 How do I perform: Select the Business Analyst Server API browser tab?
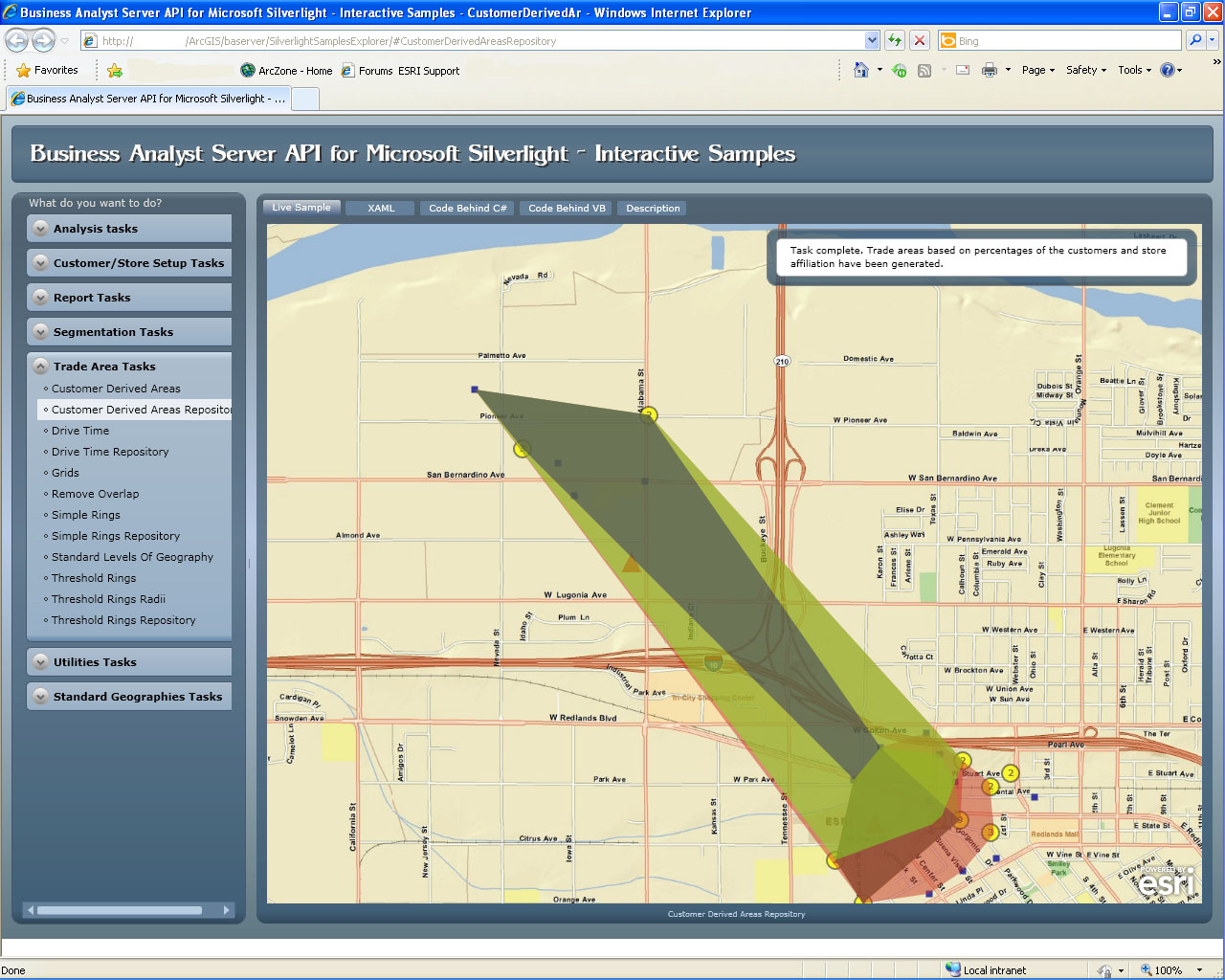pos(147,99)
